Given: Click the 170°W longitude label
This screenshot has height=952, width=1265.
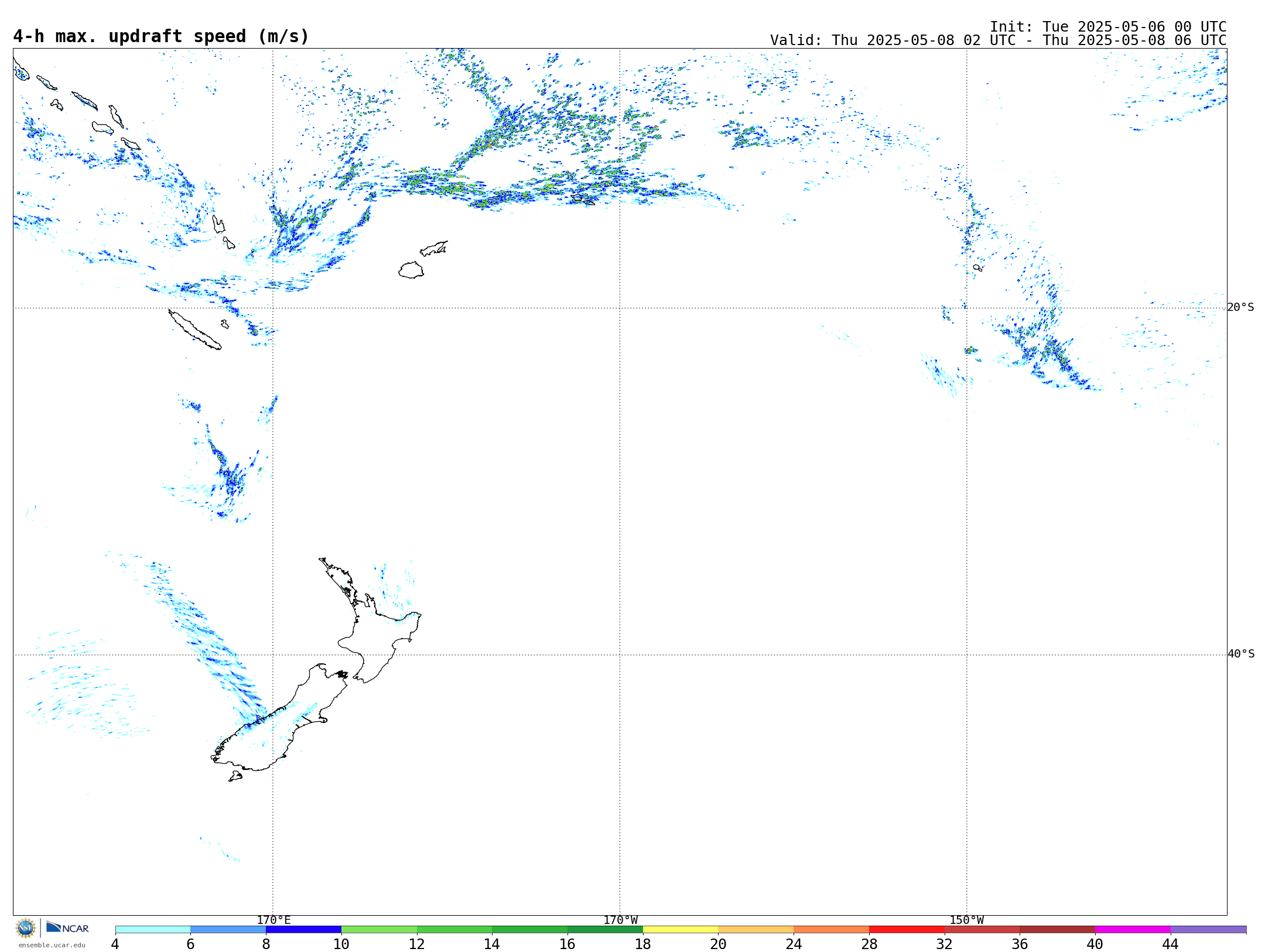Looking at the screenshot, I should coord(620,920).
